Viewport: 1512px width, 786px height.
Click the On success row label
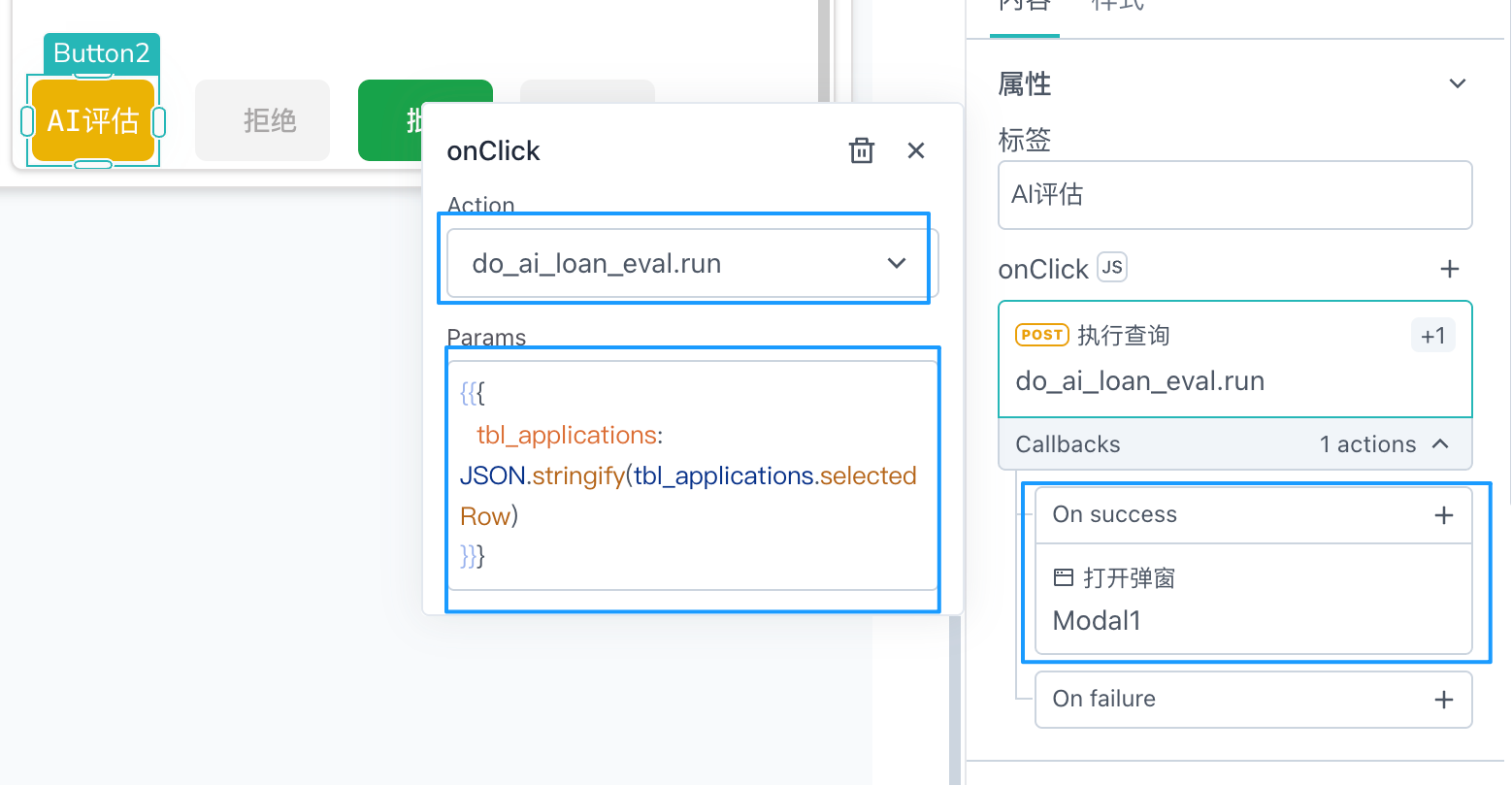click(x=1114, y=514)
